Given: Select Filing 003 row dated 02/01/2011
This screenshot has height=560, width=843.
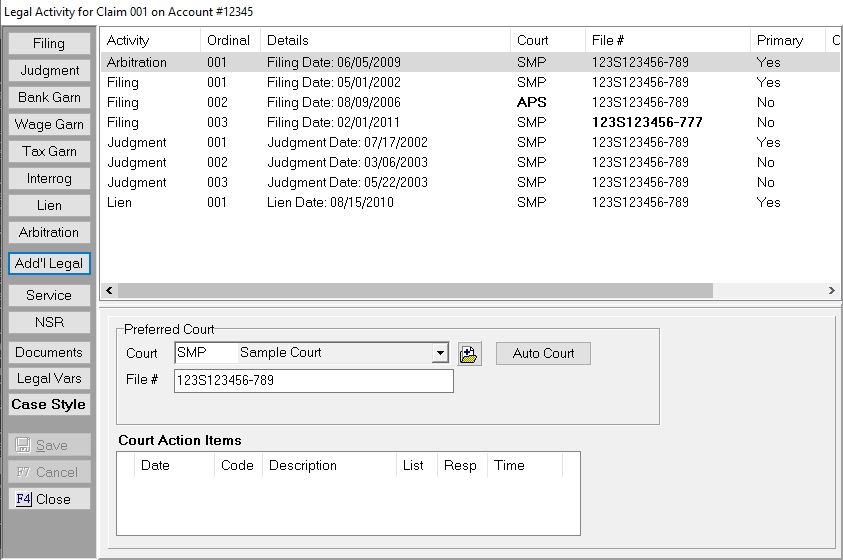Looking at the screenshot, I should [400, 122].
